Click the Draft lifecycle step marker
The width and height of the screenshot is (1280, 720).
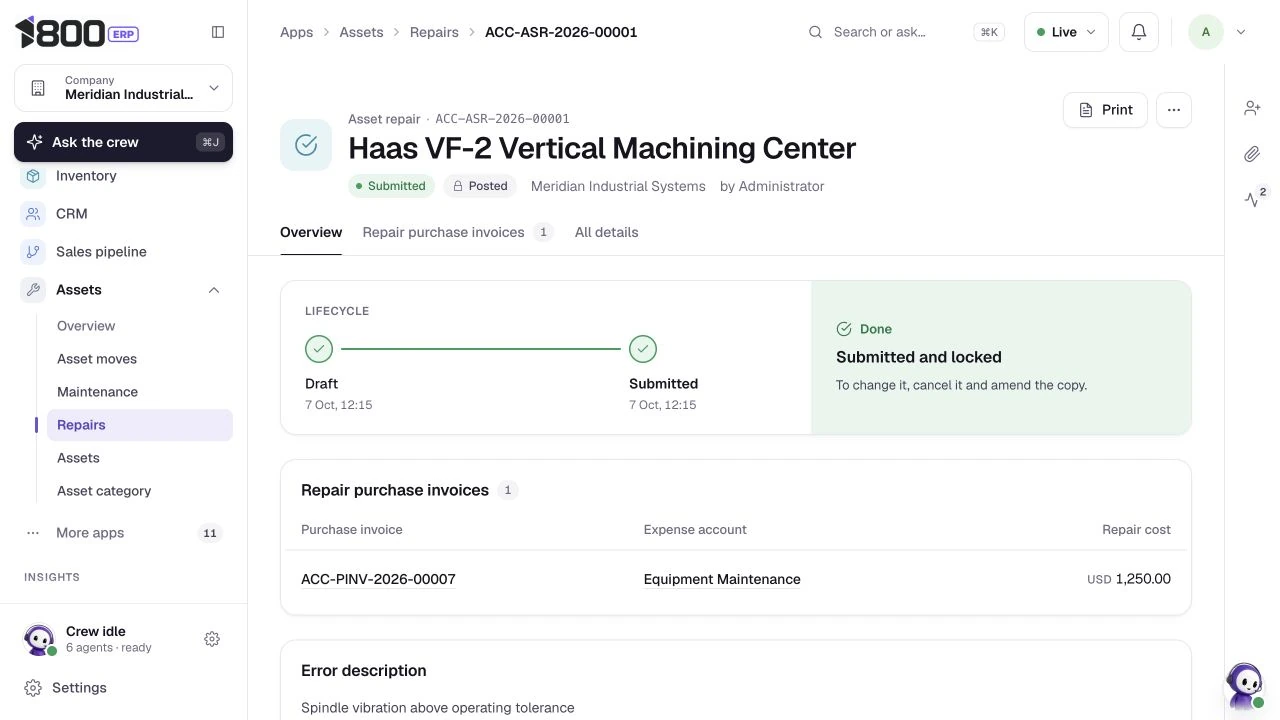[x=319, y=349]
